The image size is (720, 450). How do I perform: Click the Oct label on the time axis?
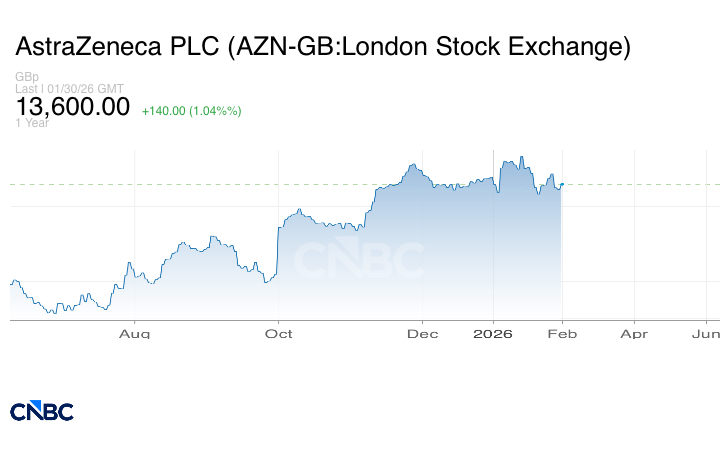pyautogui.click(x=279, y=333)
